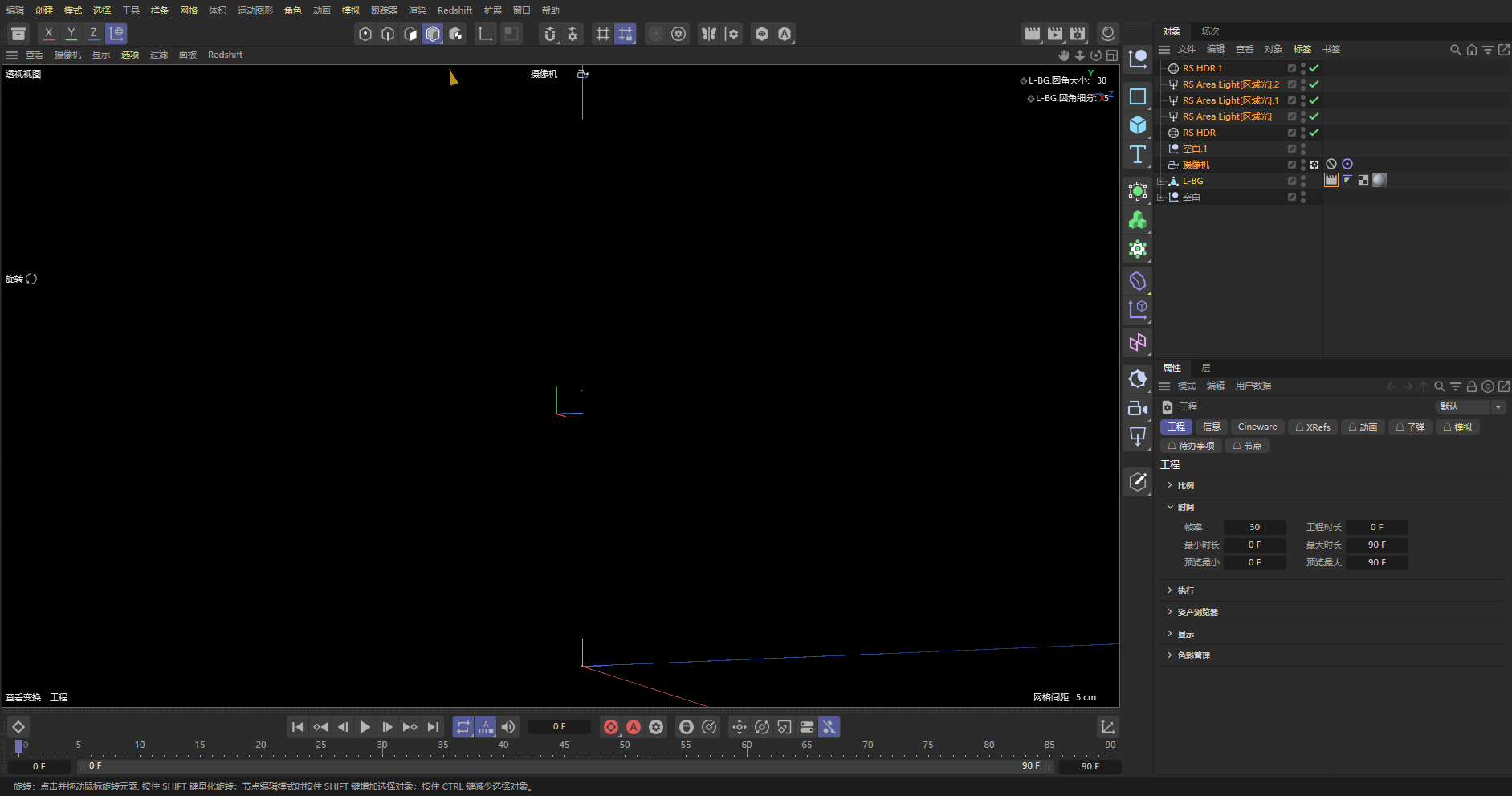Click the timeline playhead marker at frame 0
The image size is (1512, 796).
pos(18,746)
